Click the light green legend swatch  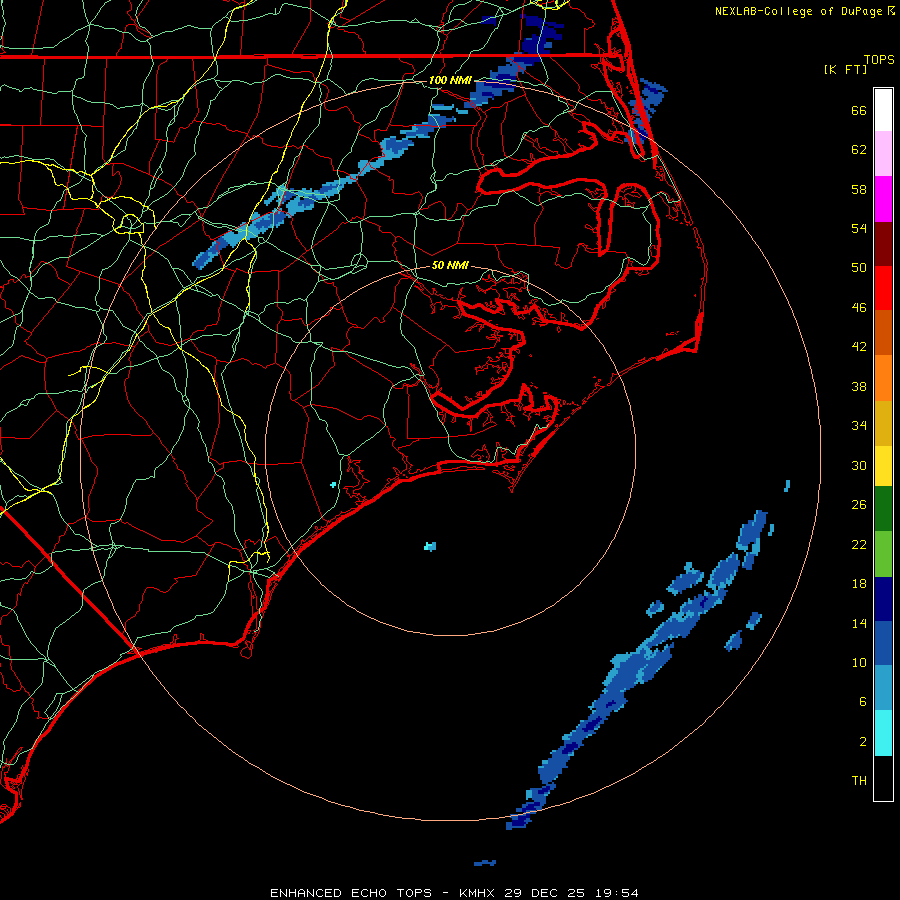point(883,554)
